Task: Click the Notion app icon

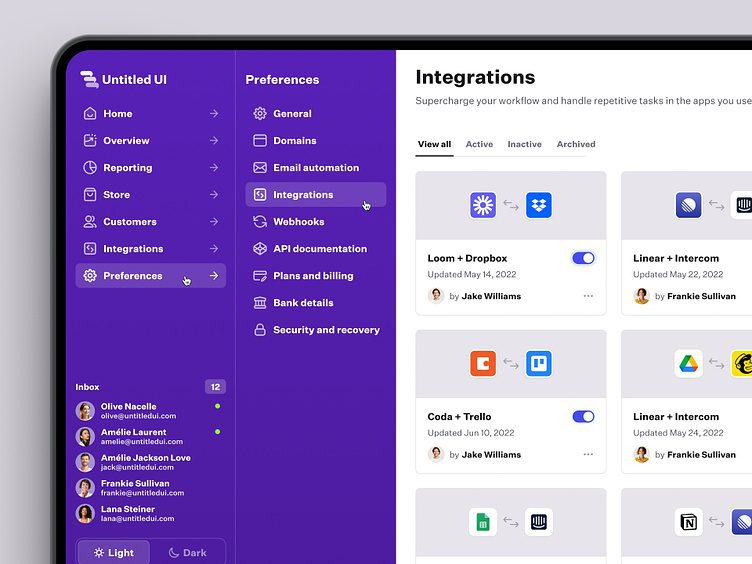Action: (x=689, y=522)
